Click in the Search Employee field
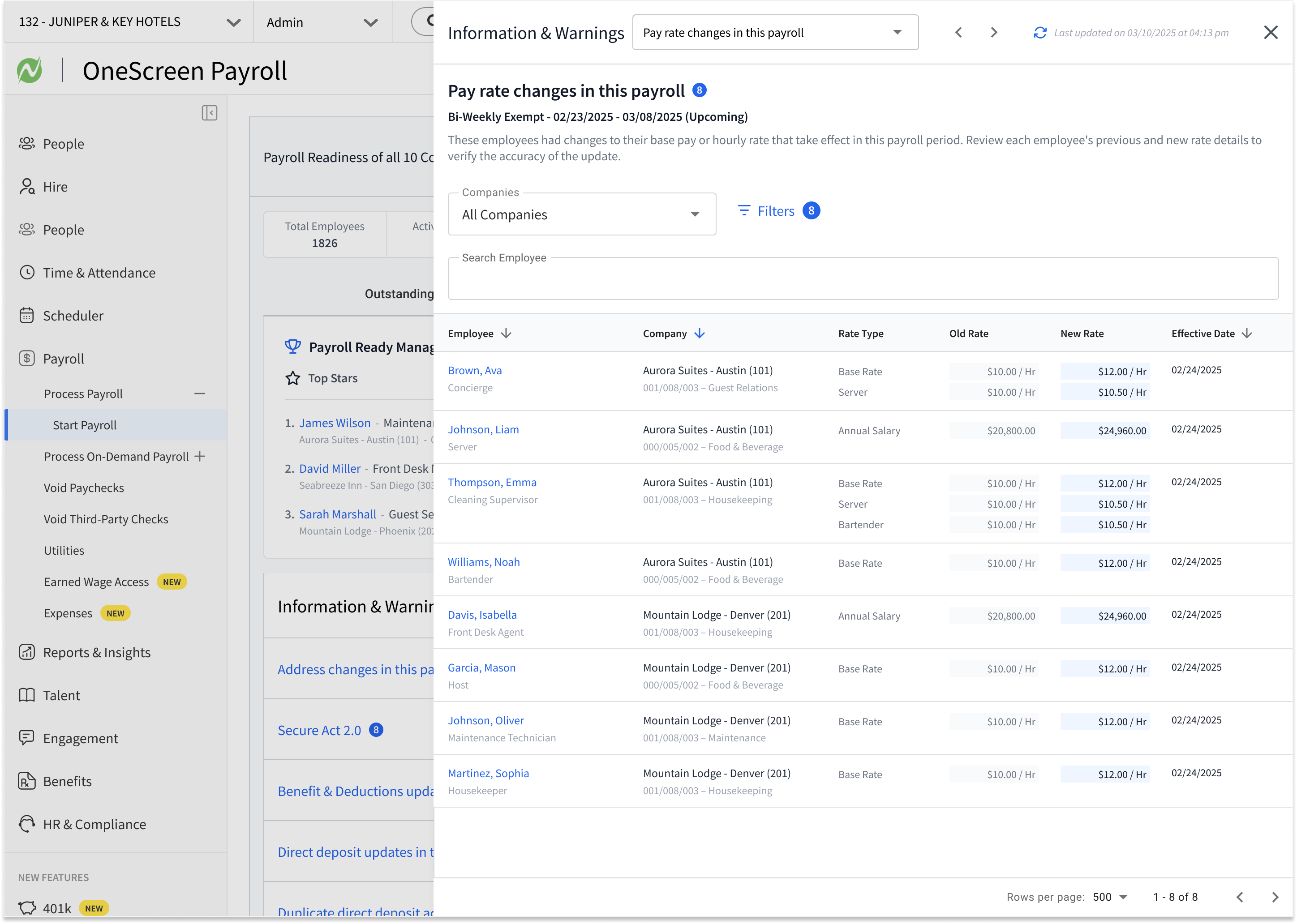The width and height of the screenshot is (1297, 924). click(863, 279)
